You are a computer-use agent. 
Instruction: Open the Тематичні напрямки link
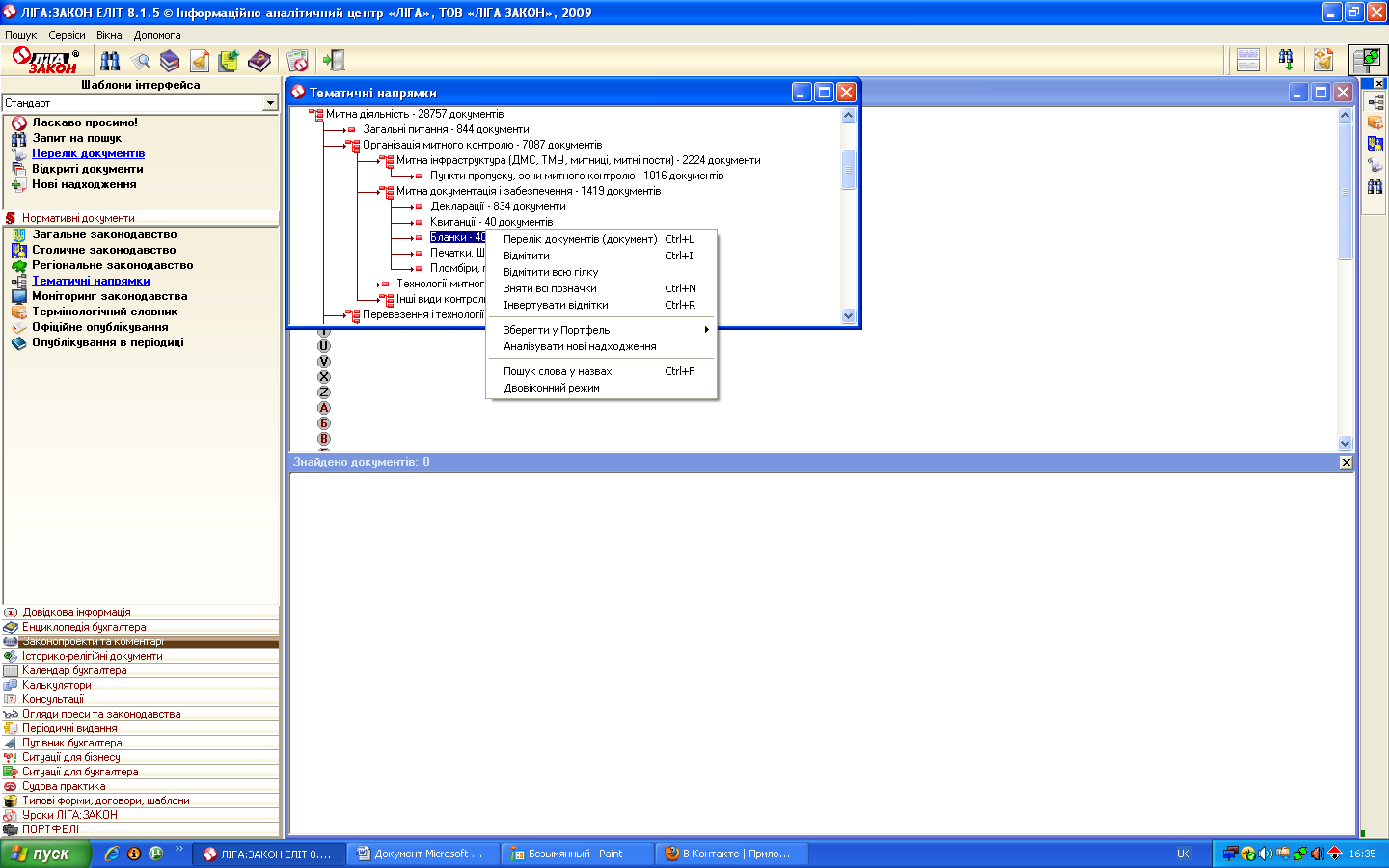(x=91, y=281)
